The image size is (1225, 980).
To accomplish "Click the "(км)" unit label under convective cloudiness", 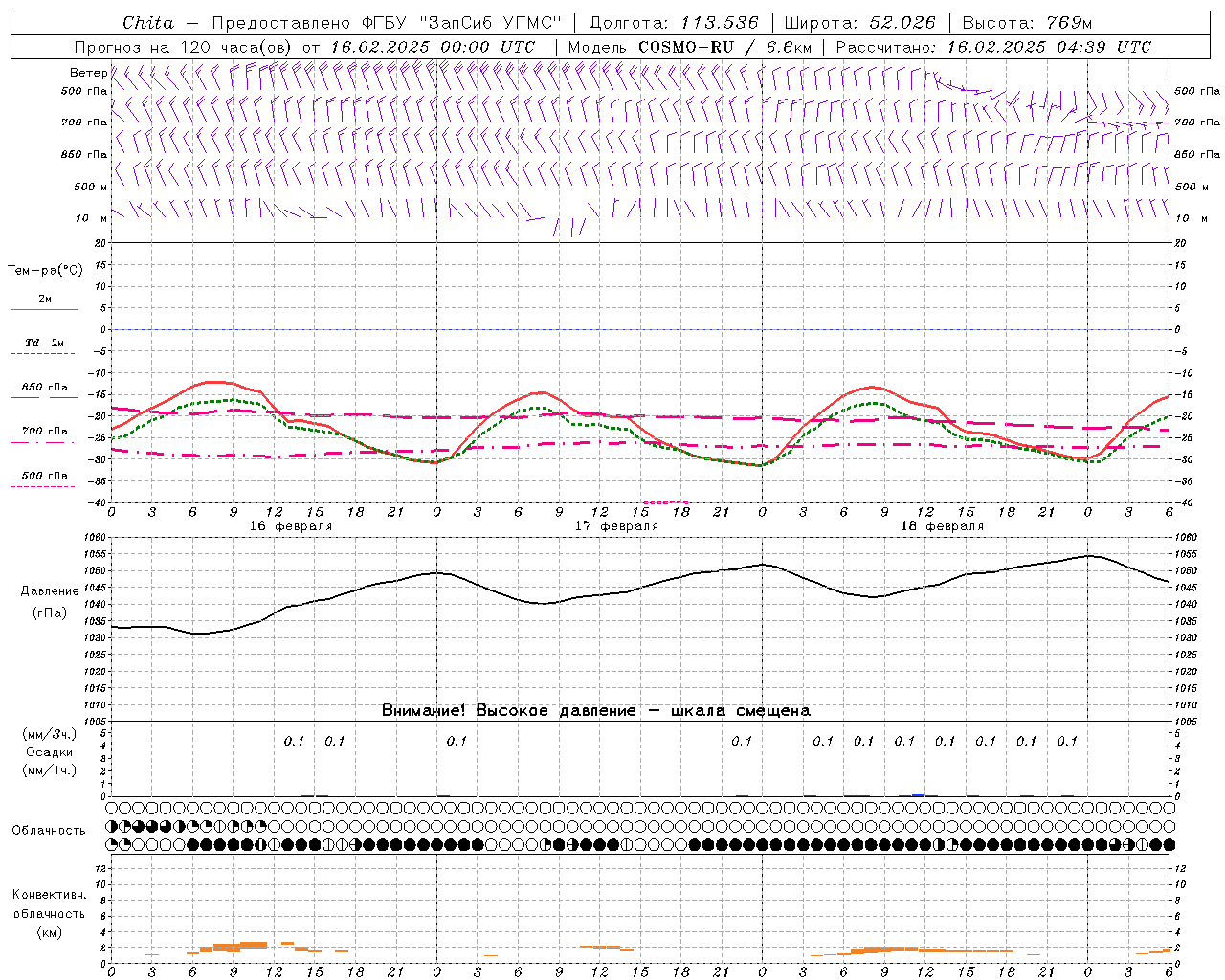I will tap(50, 932).
